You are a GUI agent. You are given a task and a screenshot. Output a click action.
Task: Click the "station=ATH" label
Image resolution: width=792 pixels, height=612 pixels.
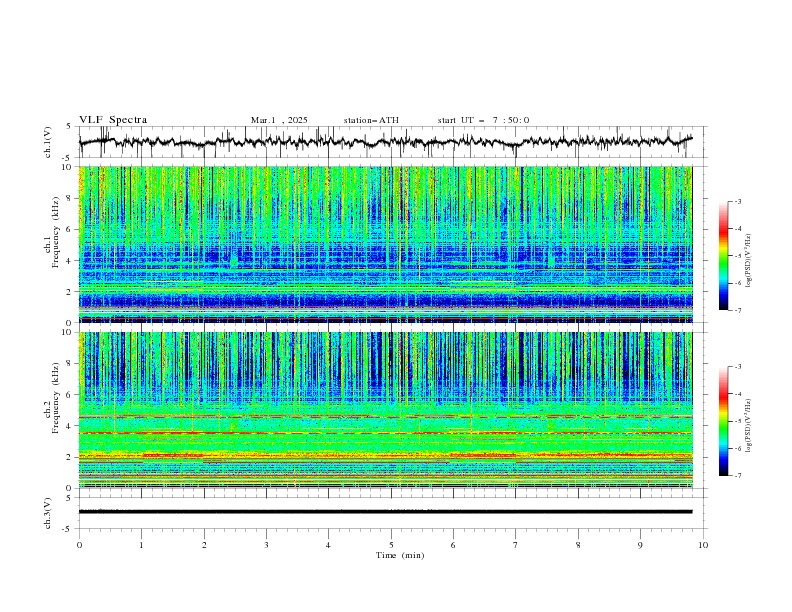pos(371,120)
